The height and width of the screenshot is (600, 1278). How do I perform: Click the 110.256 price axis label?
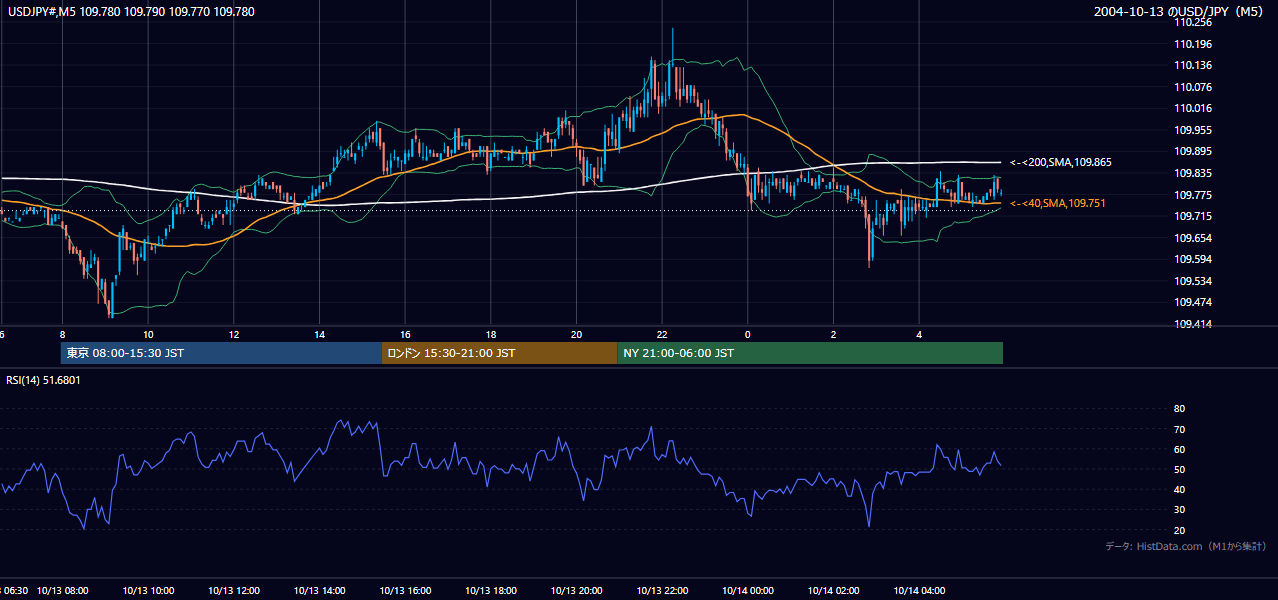[1194, 22]
